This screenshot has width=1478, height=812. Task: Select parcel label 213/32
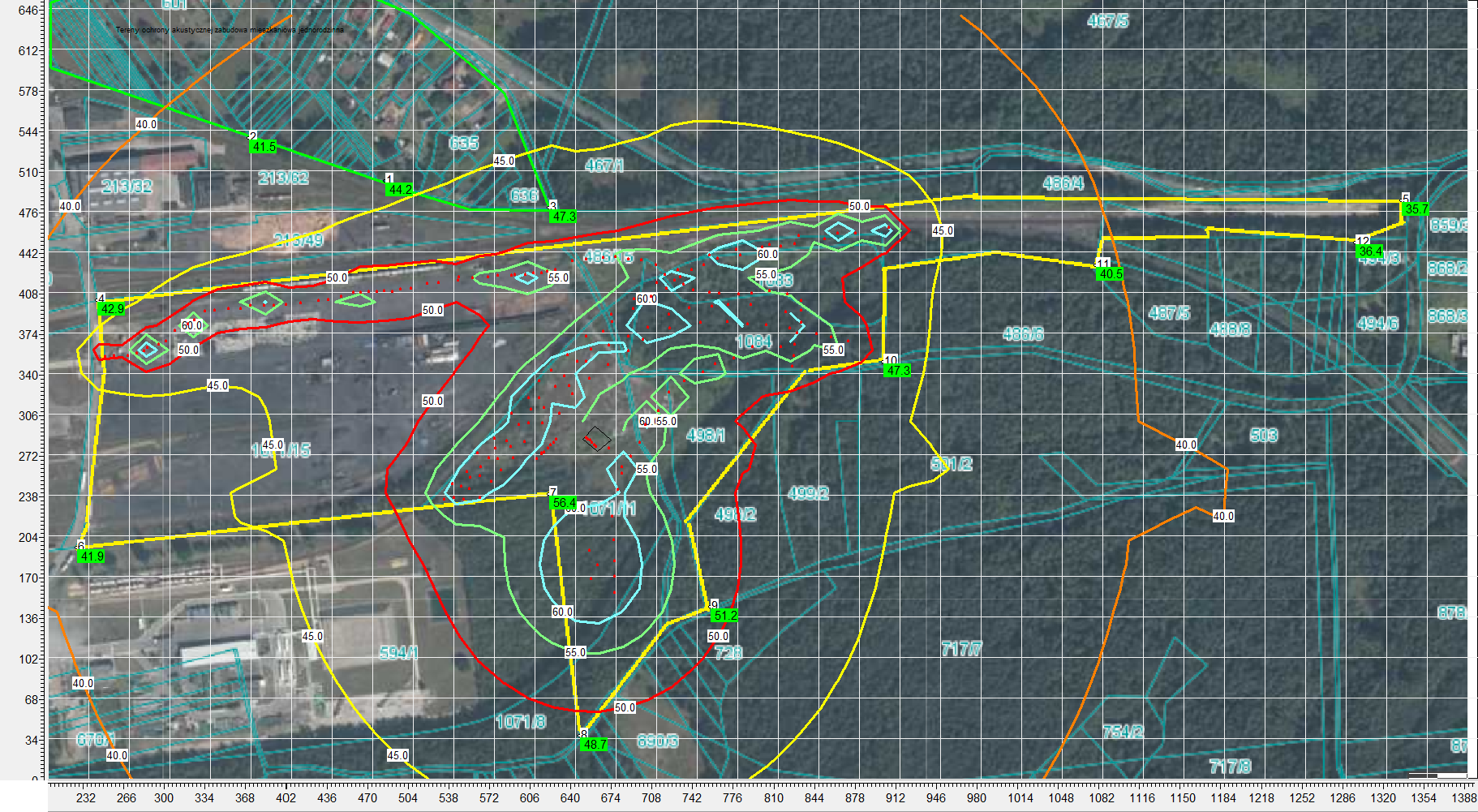pyautogui.click(x=127, y=187)
